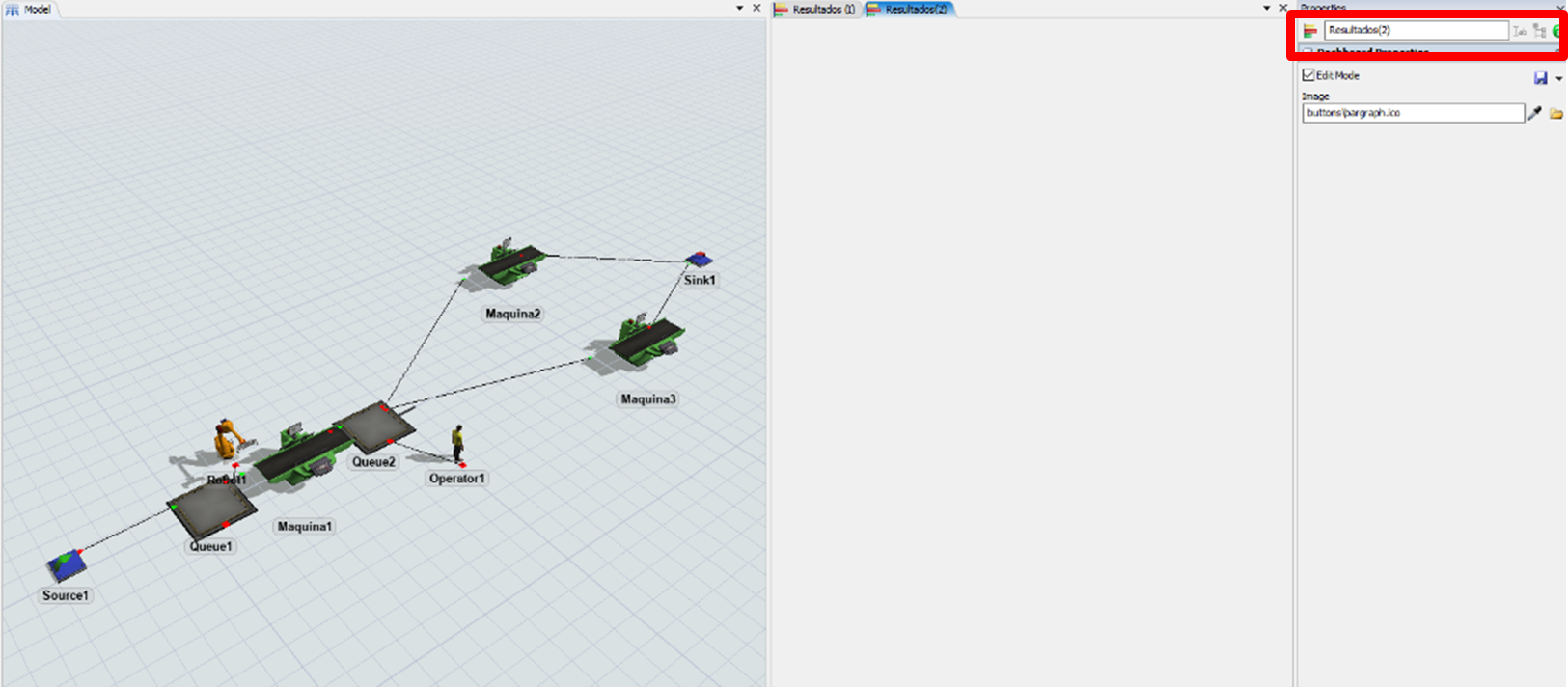Open the folder browse icon for Image
The image size is (1568, 687).
[1555, 113]
